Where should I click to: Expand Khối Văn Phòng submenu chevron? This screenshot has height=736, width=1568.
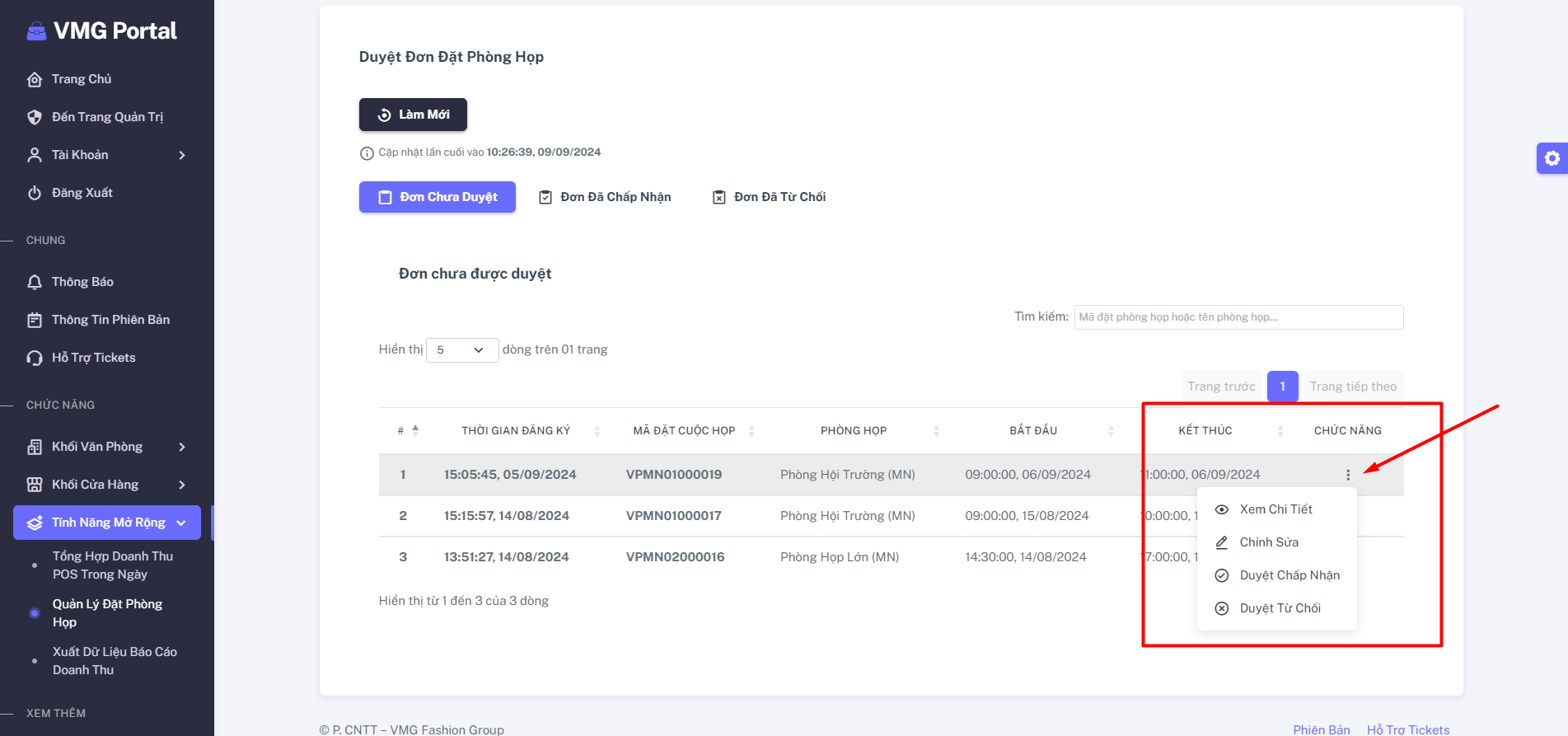coord(182,447)
